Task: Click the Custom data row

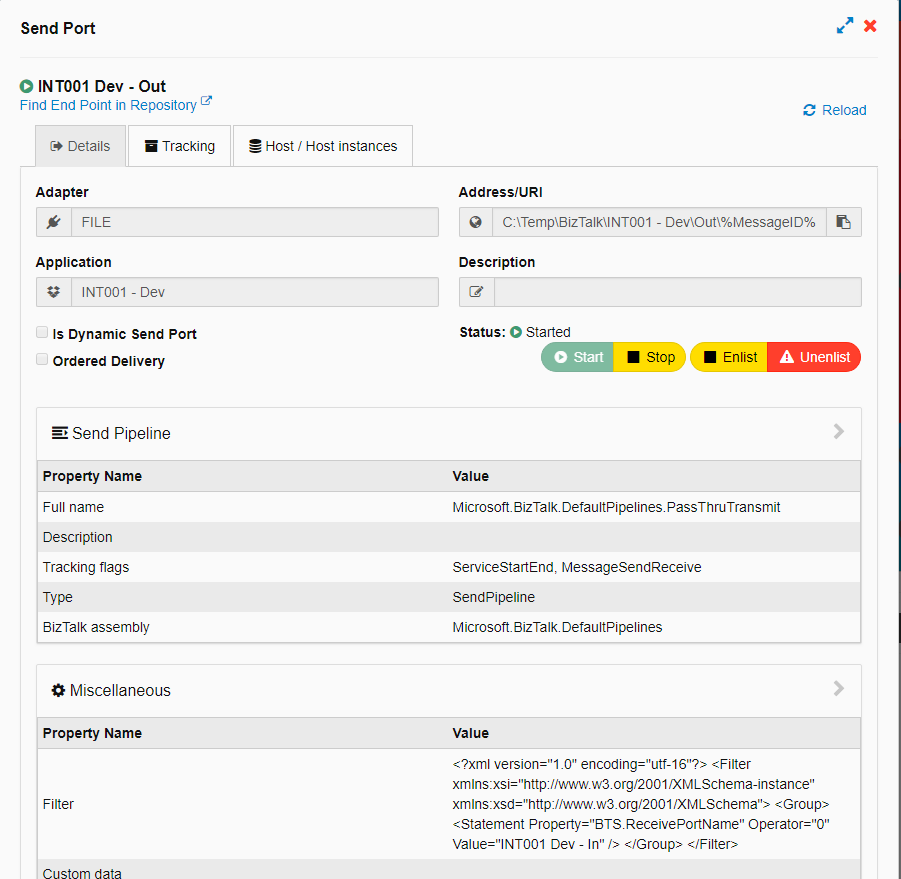Action: coord(449,870)
